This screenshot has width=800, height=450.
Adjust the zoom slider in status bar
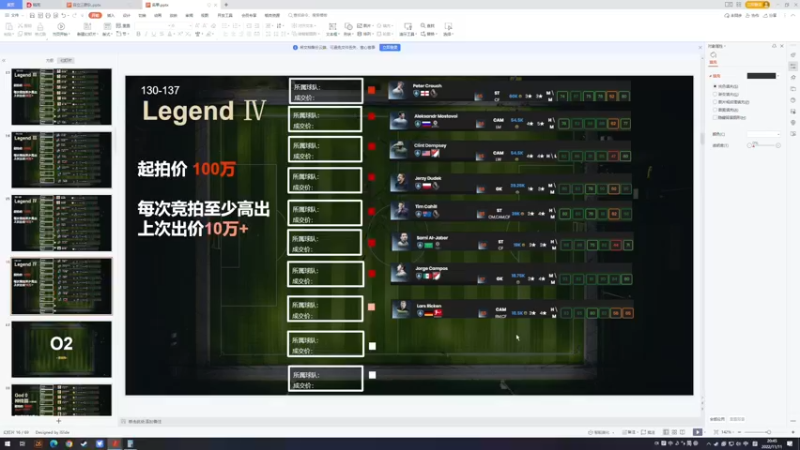(768, 432)
